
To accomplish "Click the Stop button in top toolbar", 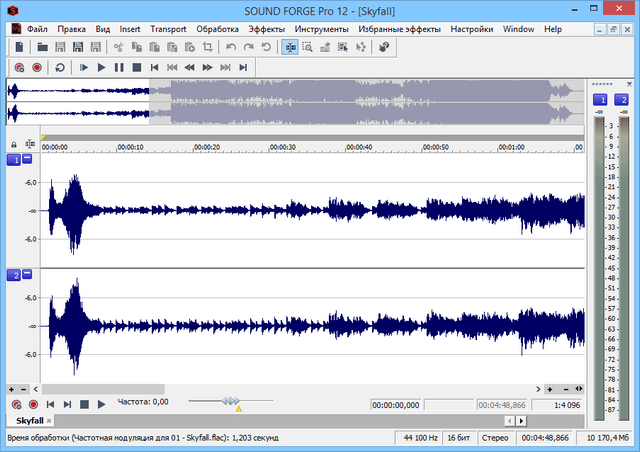I will (x=136, y=67).
